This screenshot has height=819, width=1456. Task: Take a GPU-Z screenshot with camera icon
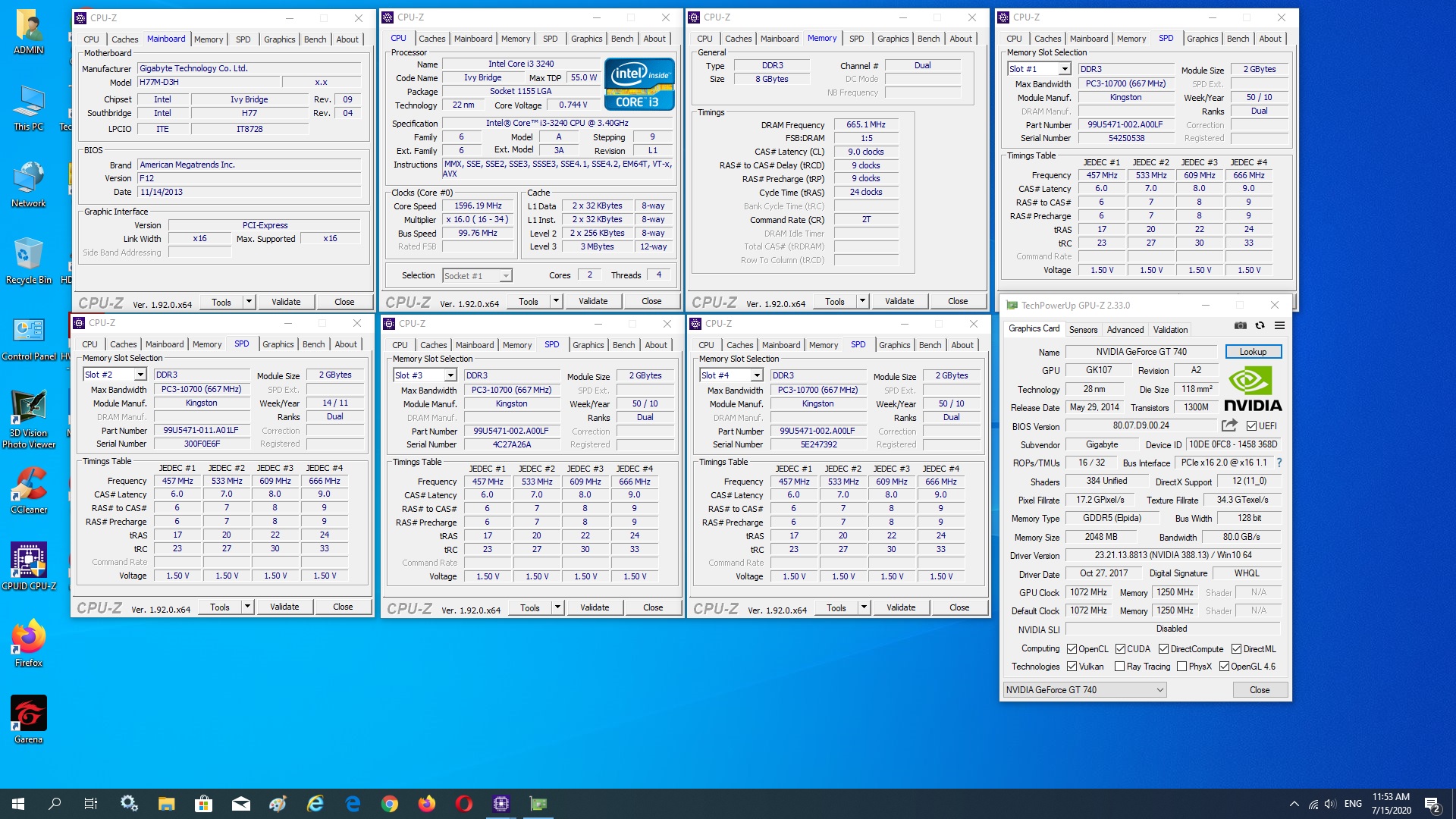click(x=1241, y=325)
